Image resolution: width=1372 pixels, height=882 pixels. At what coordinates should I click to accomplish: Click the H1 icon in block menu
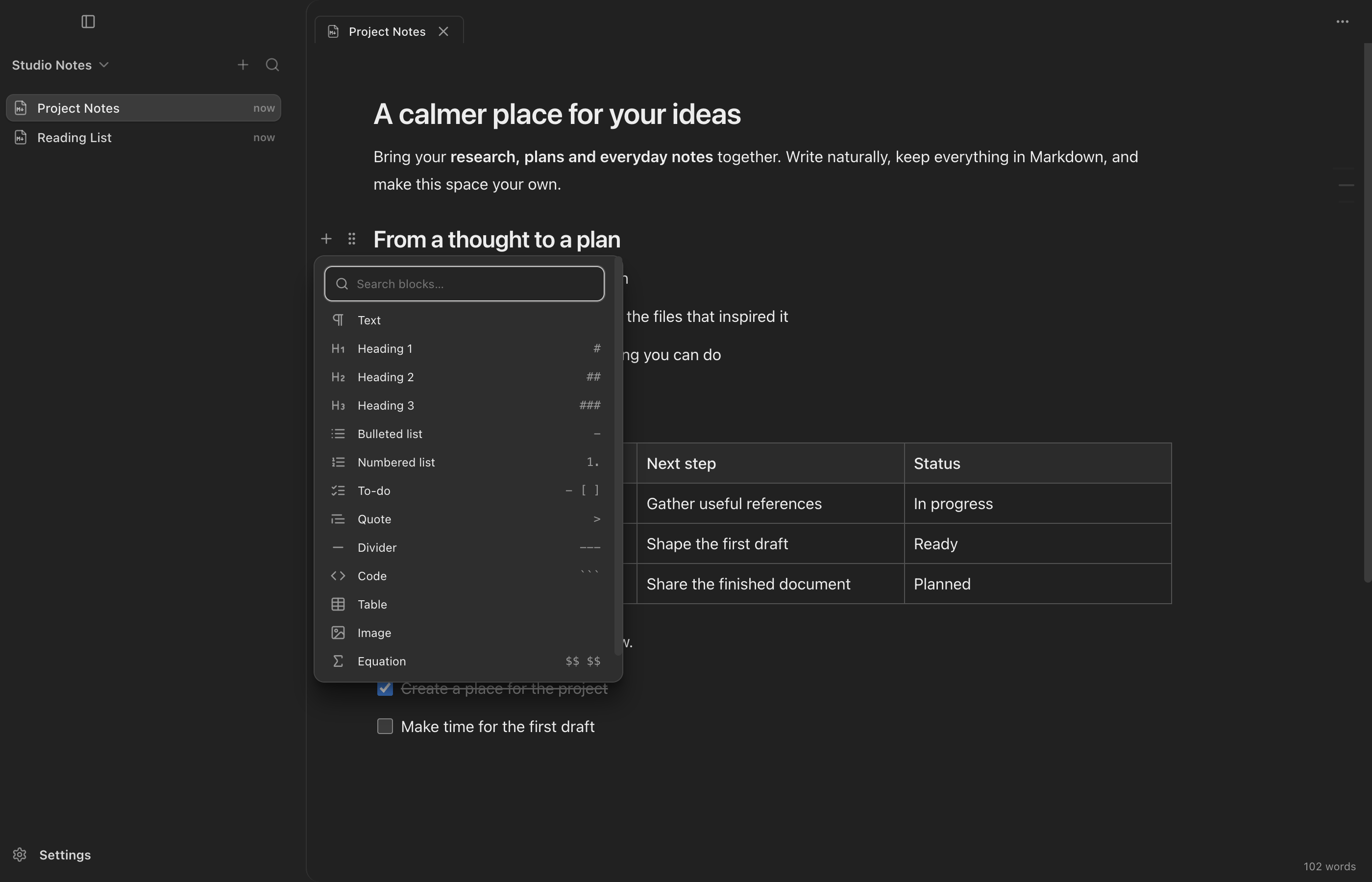click(339, 349)
